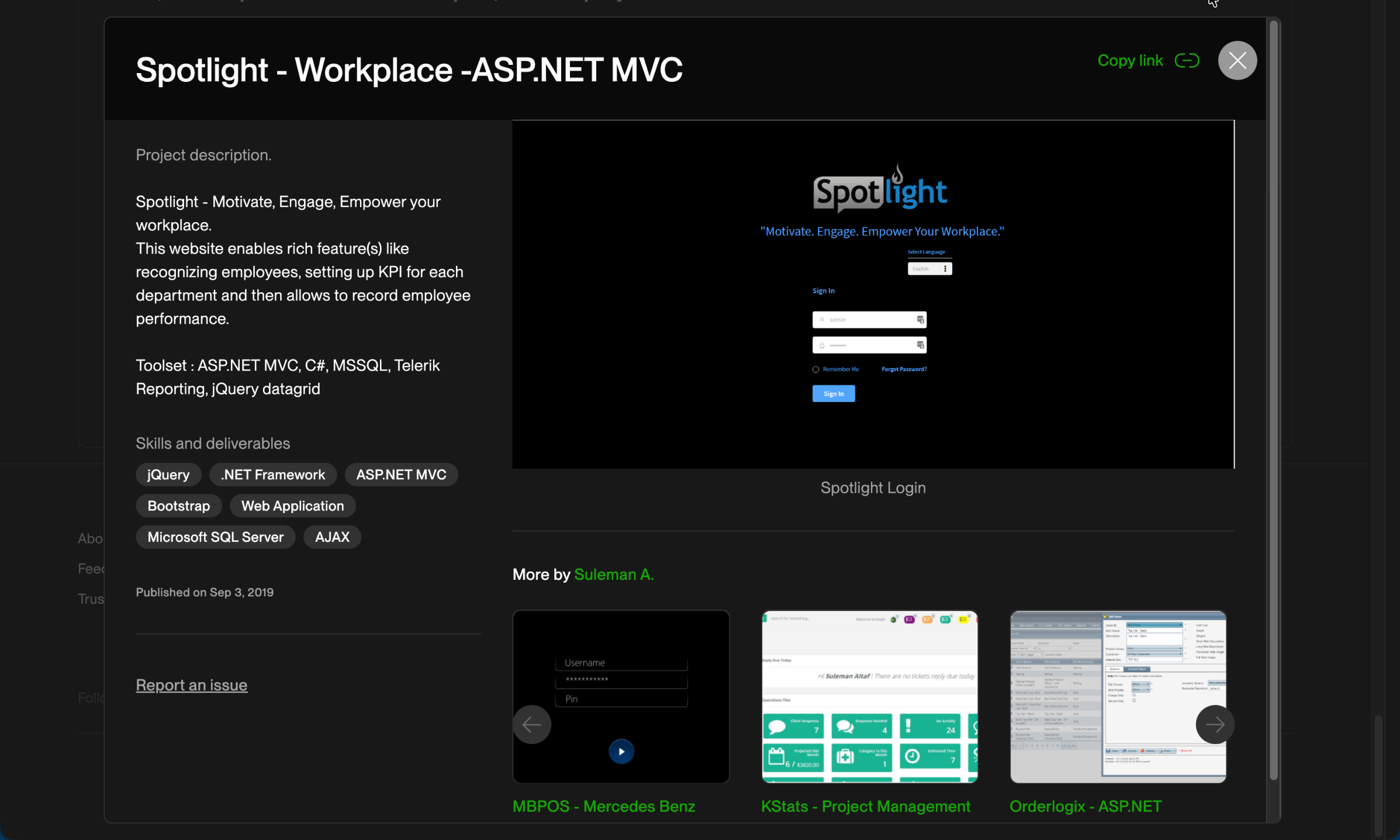
Task: Click the Sign In button in login preview
Action: [833, 393]
